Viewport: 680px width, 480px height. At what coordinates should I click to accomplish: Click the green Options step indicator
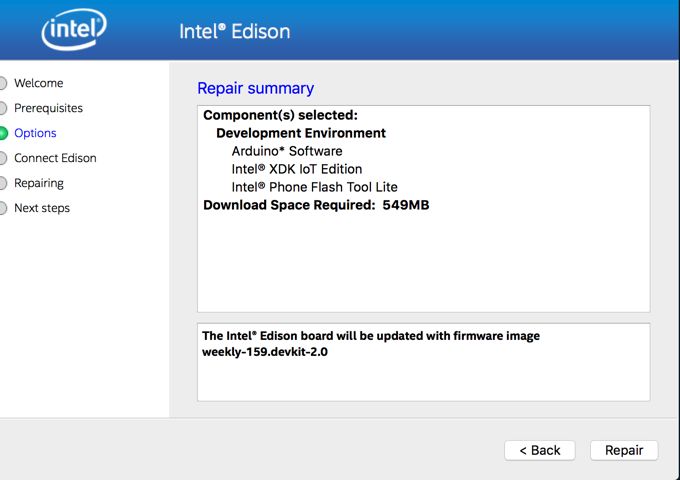[x=3, y=133]
